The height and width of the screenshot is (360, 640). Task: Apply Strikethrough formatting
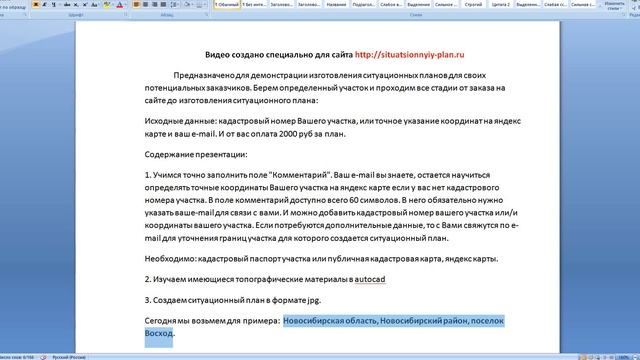point(67,4)
